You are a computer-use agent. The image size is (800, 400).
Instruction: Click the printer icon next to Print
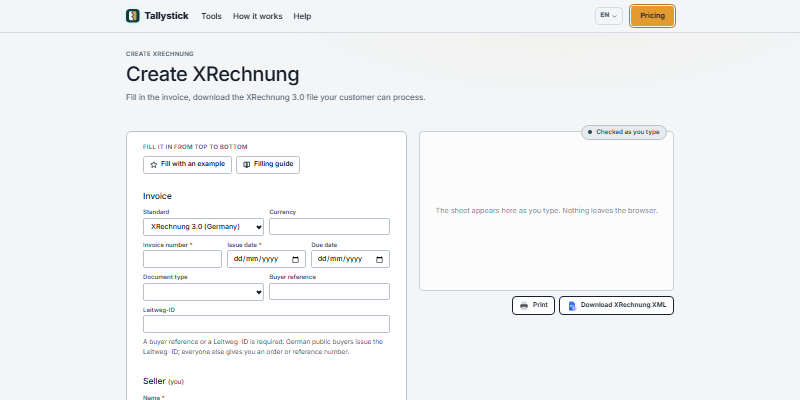coord(524,306)
